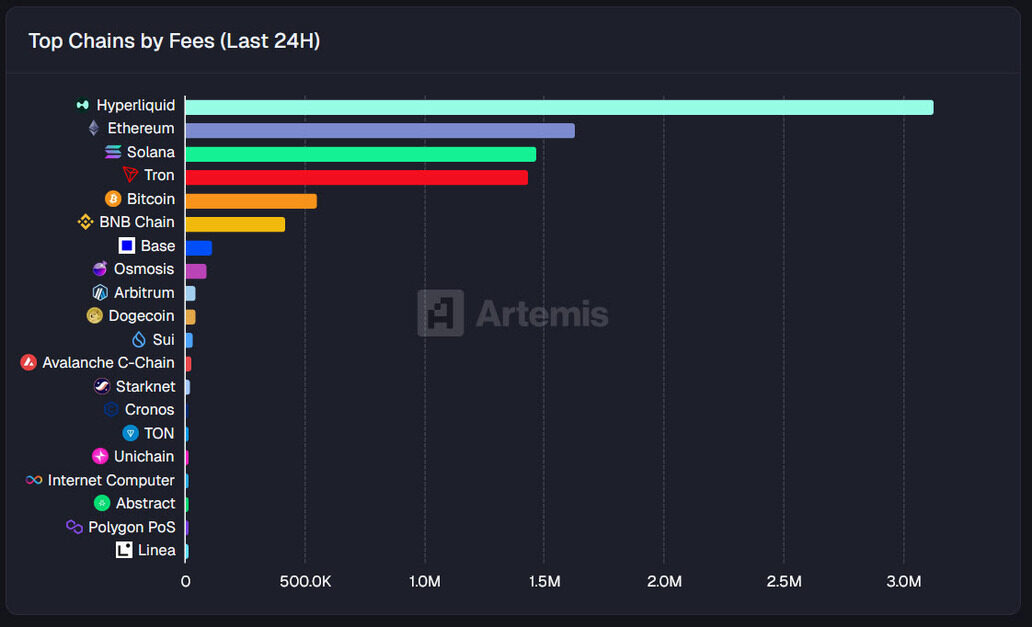The height and width of the screenshot is (627, 1032).
Task: Click the Avalanche C-Chain red icon
Action: [x=28, y=363]
